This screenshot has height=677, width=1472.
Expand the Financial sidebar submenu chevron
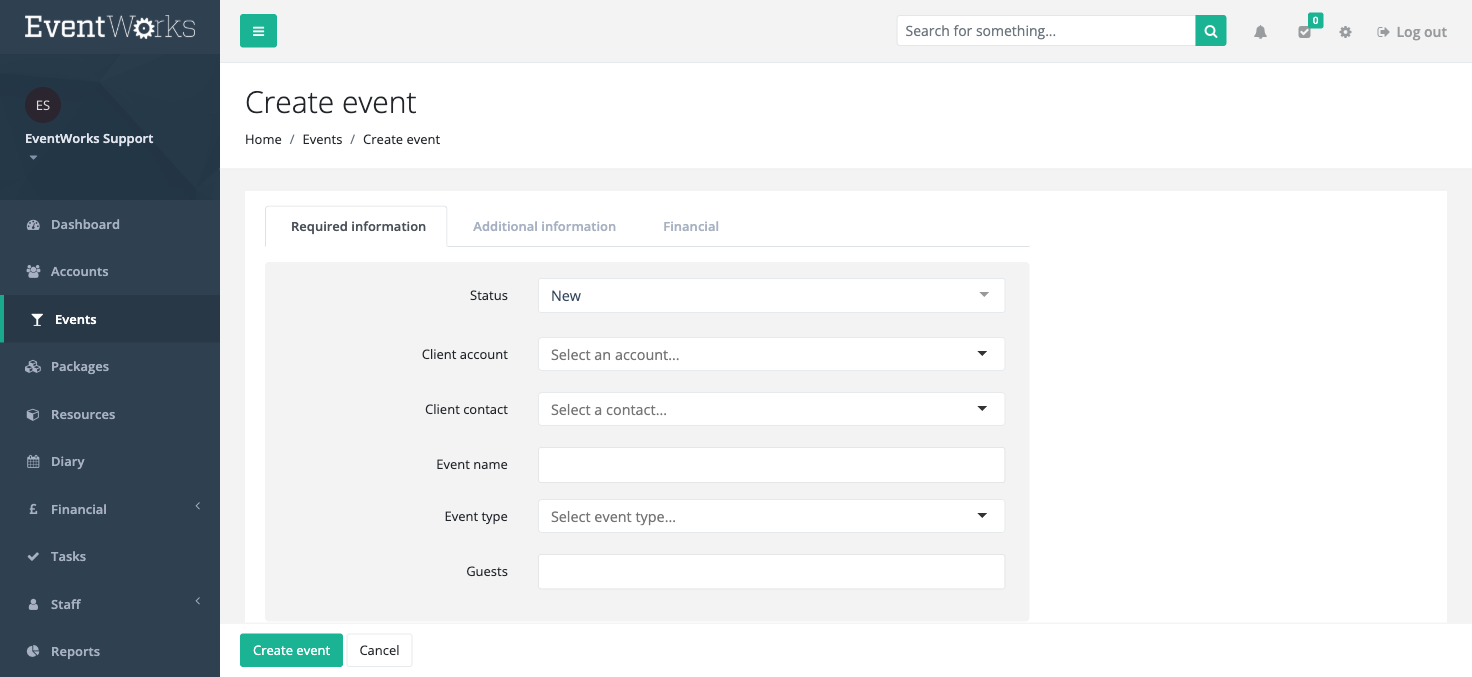(x=198, y=506)
